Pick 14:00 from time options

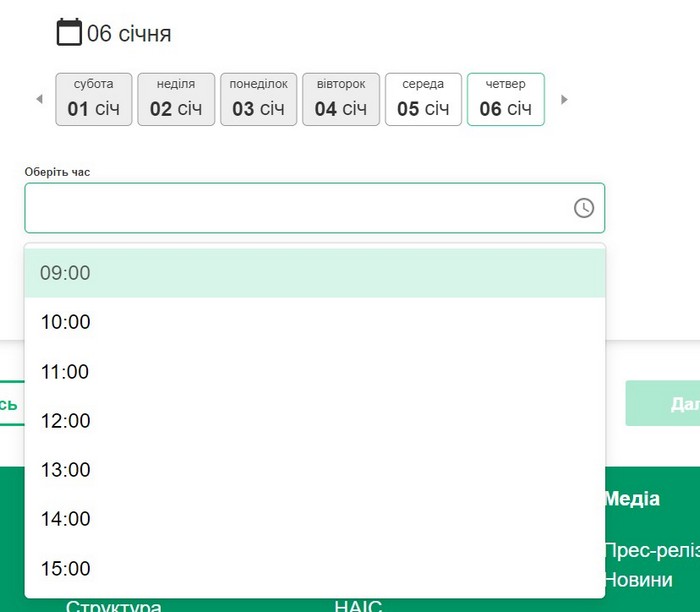(x=314, y=519)
